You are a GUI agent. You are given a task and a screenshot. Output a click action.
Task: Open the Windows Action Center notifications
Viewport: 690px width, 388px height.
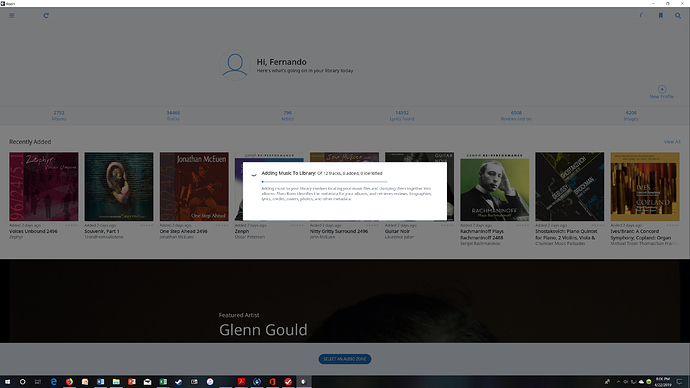click(x=679, y=382)
